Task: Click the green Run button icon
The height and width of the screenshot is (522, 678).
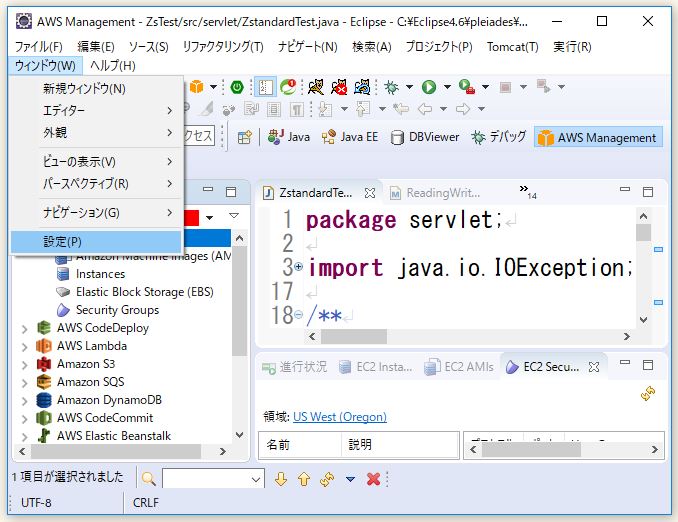Action: [429, 87]
